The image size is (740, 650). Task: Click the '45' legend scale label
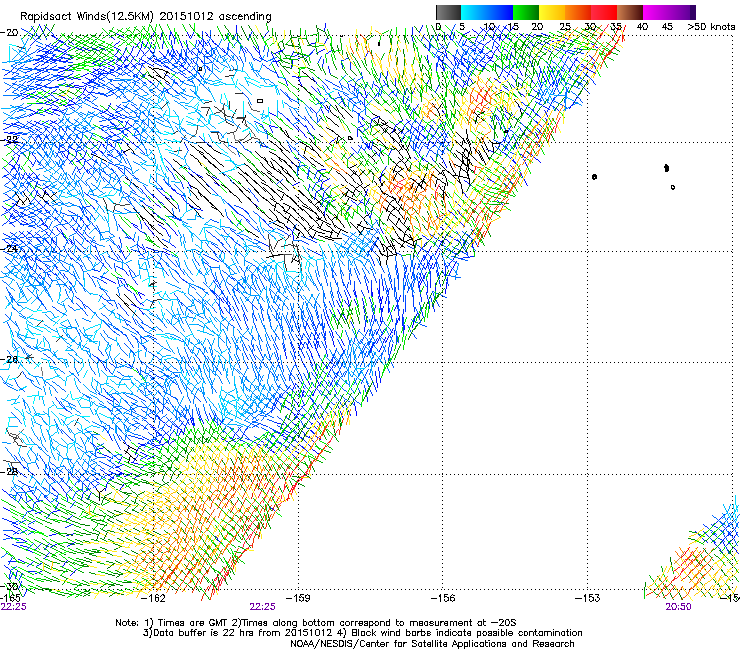point(667,27)
